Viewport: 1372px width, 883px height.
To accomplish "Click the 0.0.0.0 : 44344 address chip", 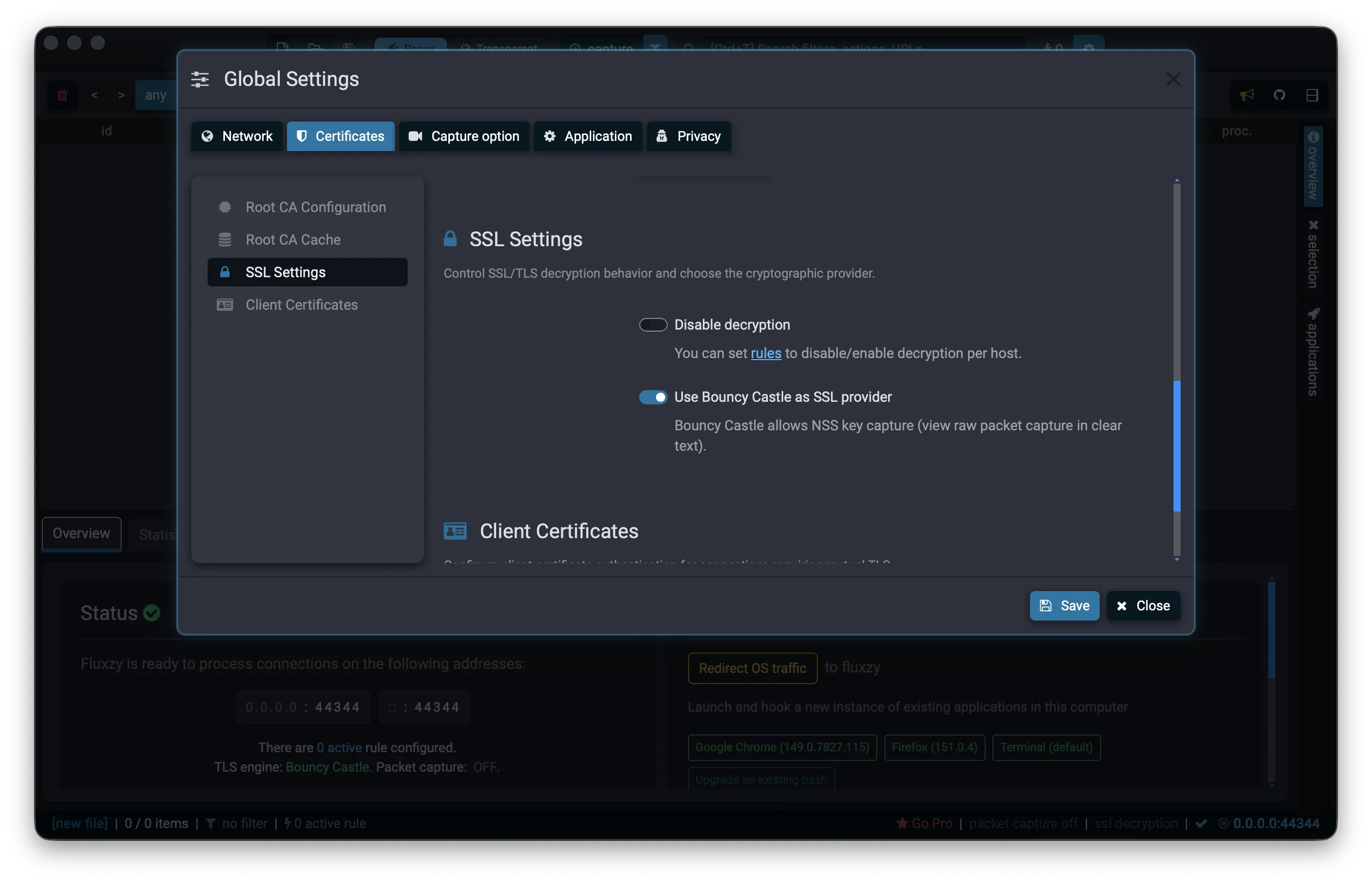I will click(303, 707).
